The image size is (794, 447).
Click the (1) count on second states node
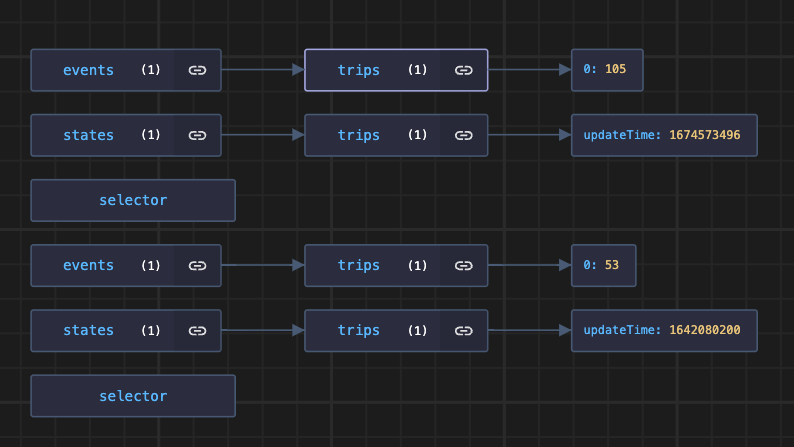150,330
